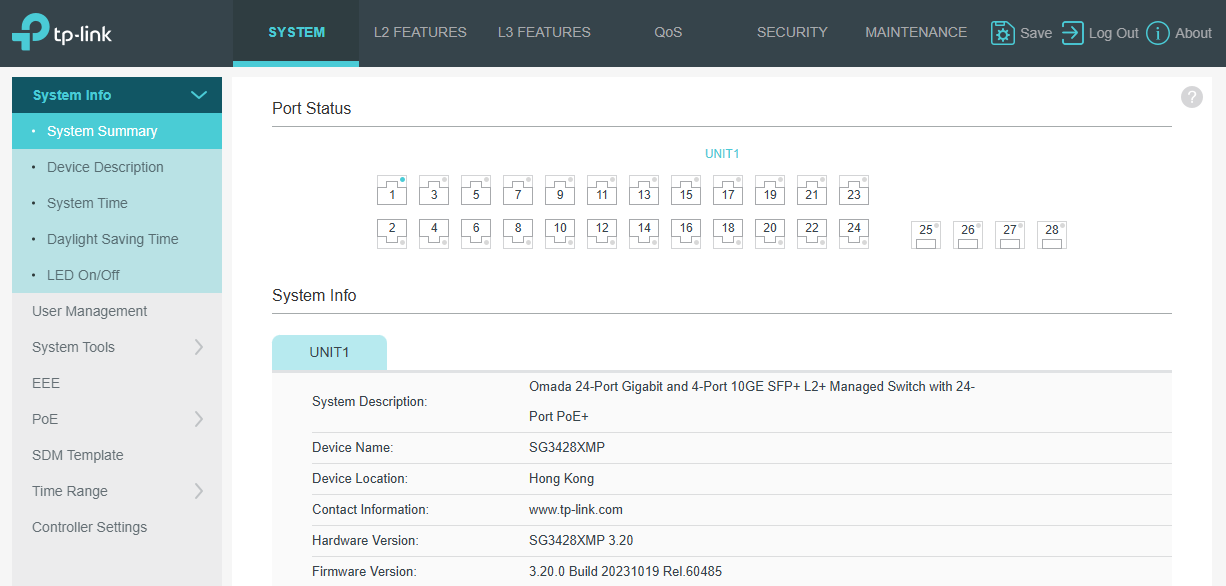The width and height of the screenshot is (1226, 586).
Task: Open System Summary in sidebar
Action: coord(117,131)
